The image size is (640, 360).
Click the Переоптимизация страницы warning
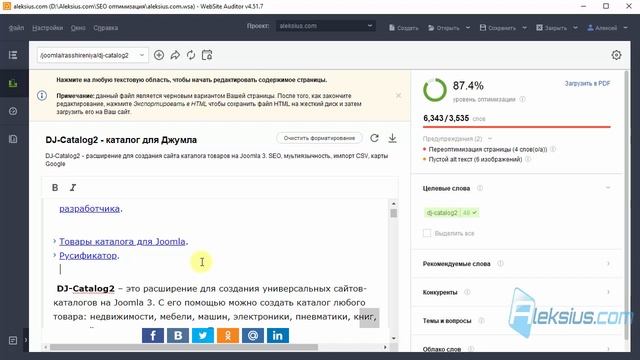(x=487, y=149)
